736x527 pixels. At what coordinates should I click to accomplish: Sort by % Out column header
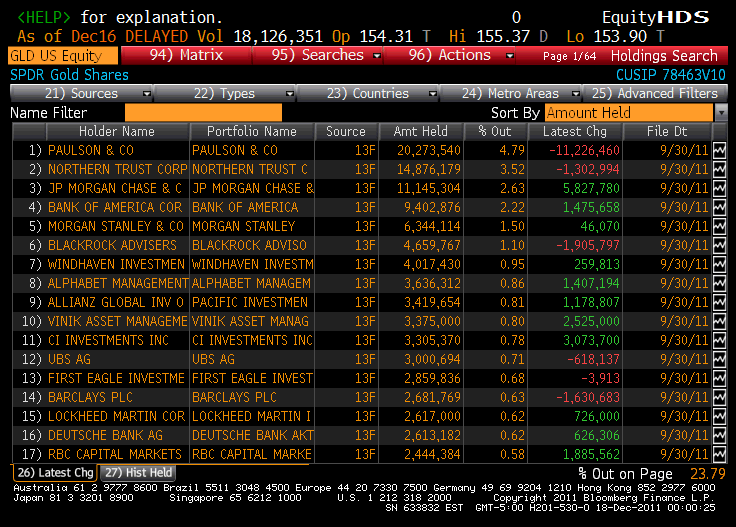click(495, 131)
